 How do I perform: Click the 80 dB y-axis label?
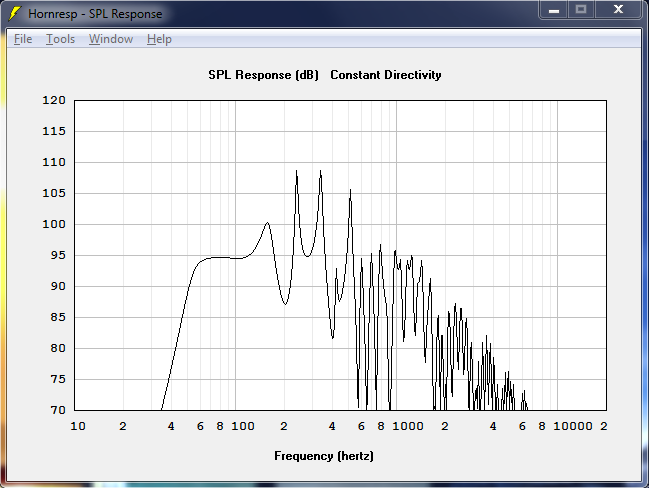click(58, 349)
